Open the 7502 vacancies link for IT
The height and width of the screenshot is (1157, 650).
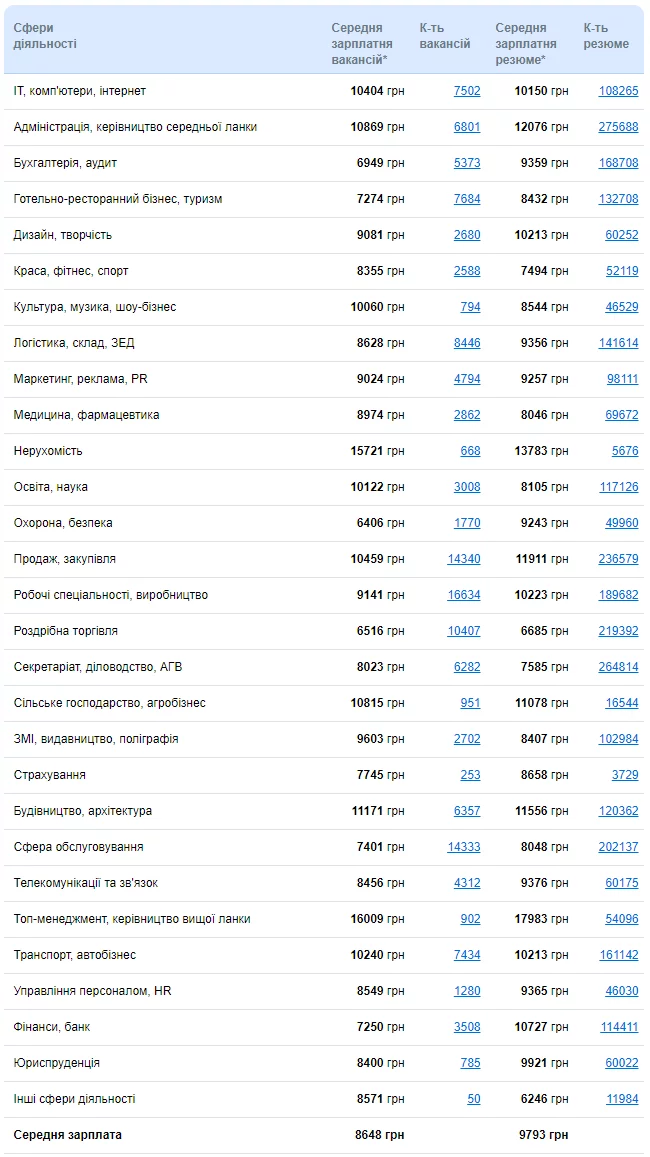click(467, 91)
